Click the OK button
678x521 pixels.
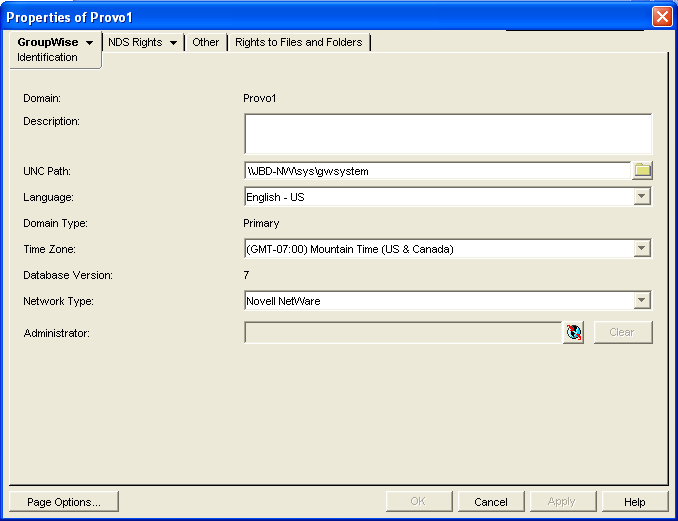(419, 502)
